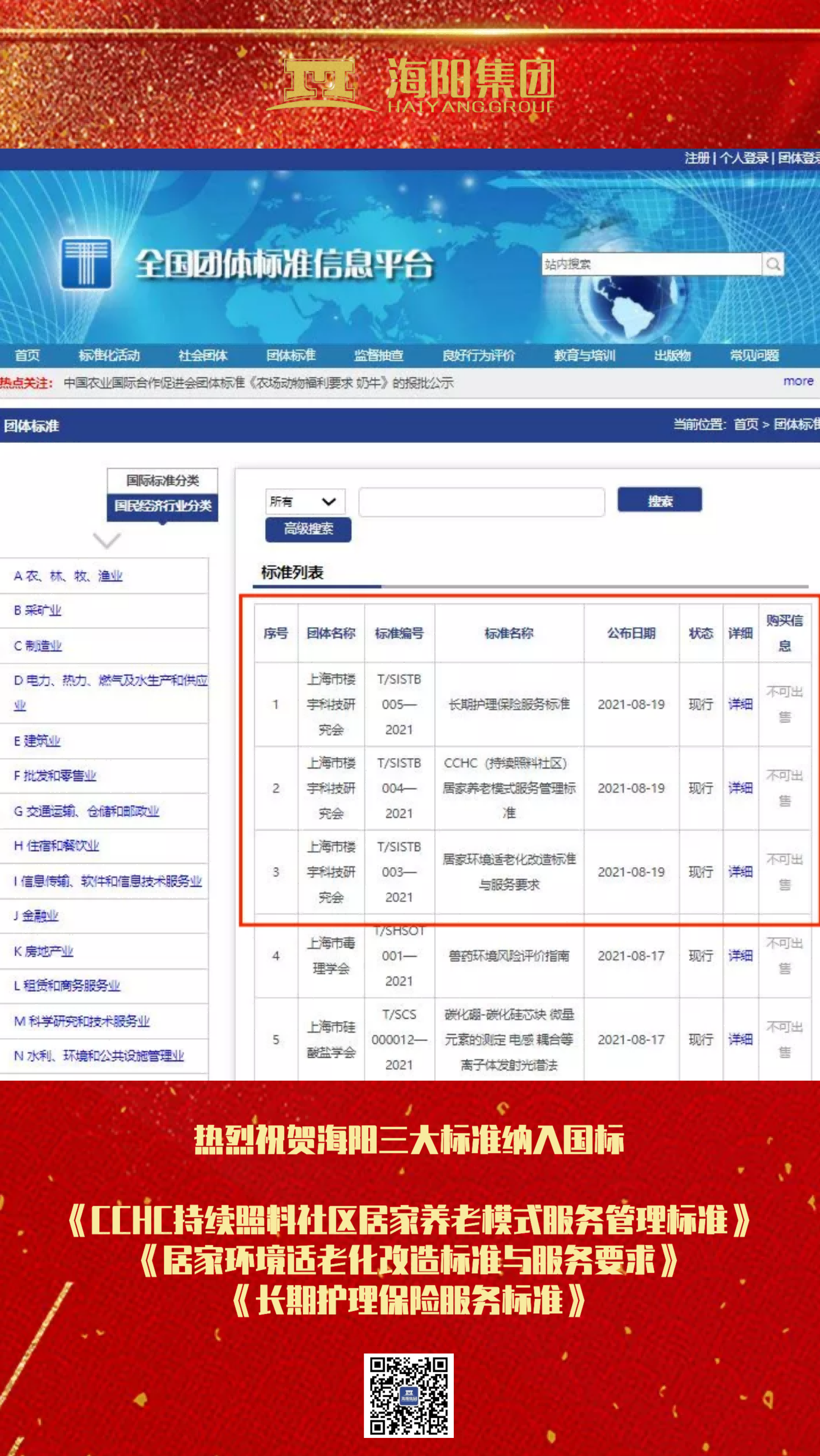
Task: Click standard number T/SISTB 005—2021
Action: (399, 704)
